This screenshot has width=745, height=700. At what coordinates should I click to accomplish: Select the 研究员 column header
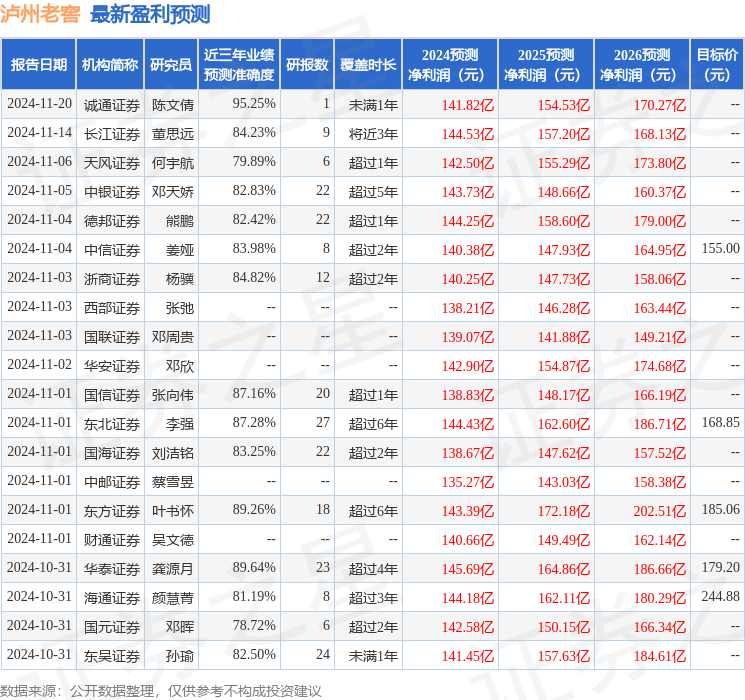click(171, 65)
